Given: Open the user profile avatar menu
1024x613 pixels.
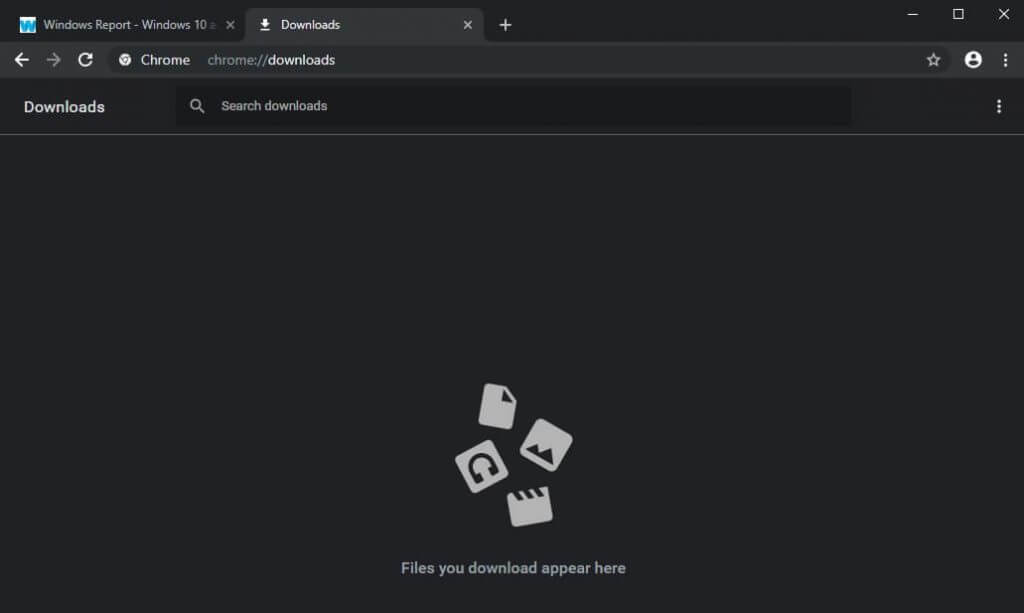Looking at the screenshot, I should (x=973, y=60).
